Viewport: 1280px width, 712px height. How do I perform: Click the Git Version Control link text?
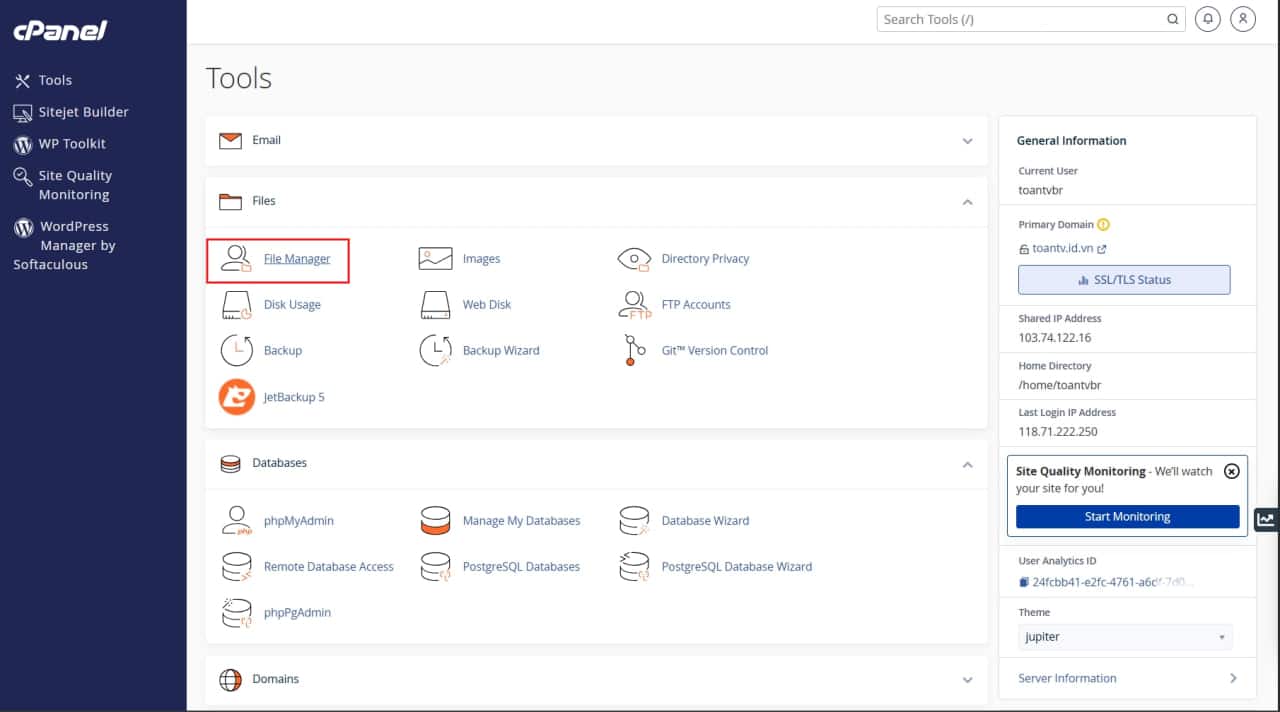(715, 351)
